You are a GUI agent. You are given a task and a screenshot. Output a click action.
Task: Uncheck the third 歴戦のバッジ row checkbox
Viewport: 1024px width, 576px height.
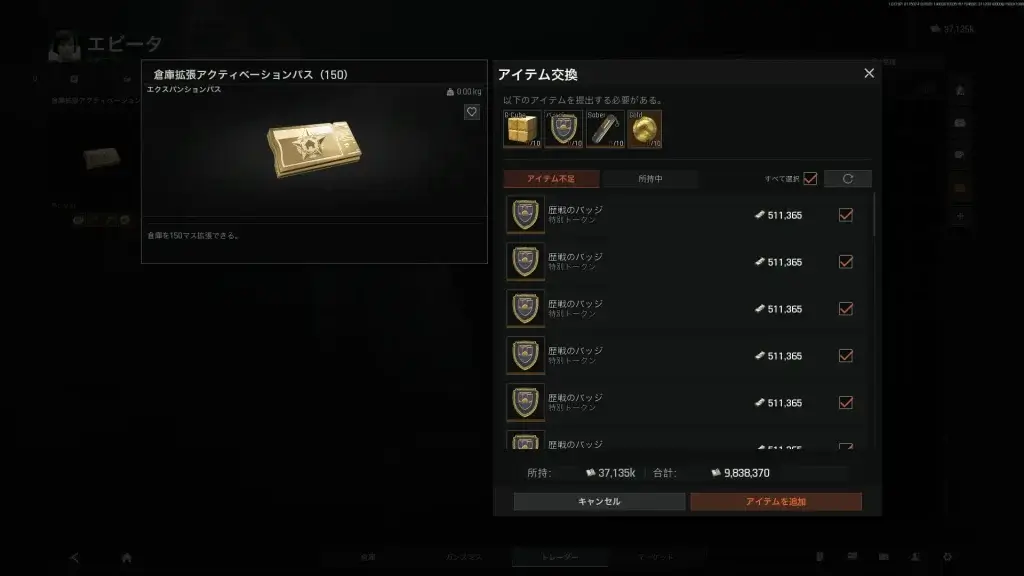(846, 309)
